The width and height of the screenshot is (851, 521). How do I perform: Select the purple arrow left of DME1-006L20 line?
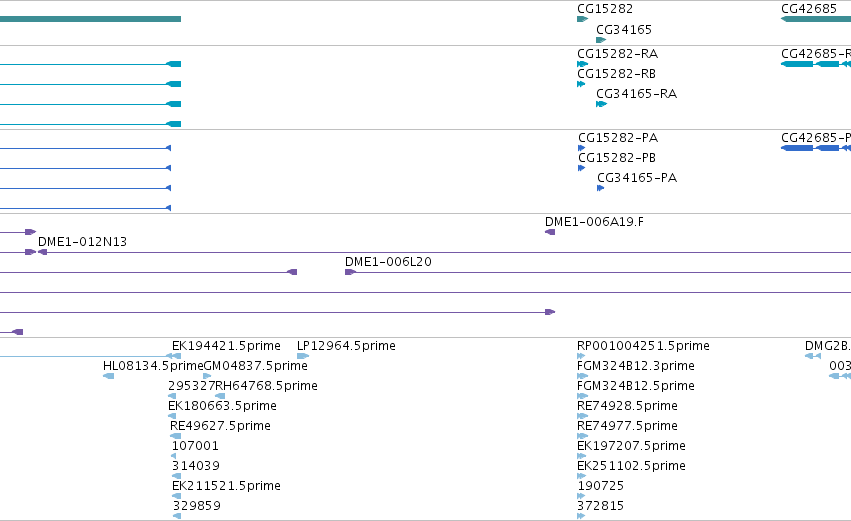tap(351, 272)
